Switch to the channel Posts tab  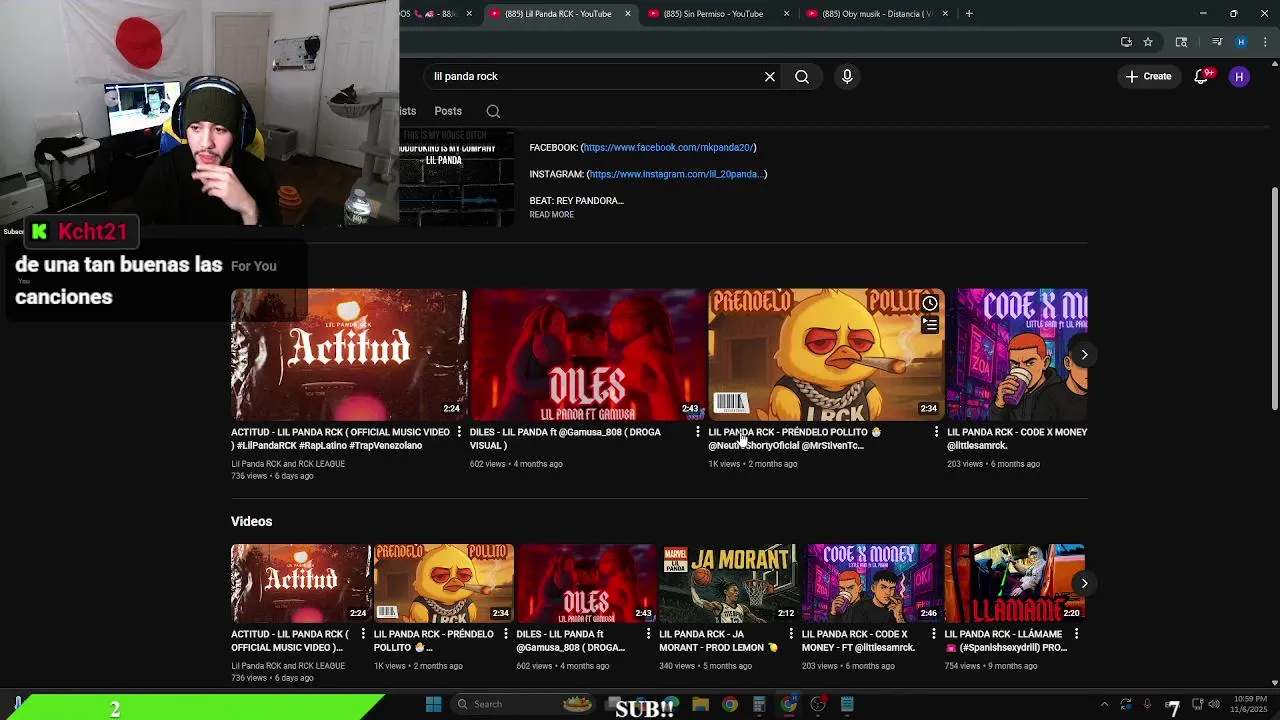click(x=448, y=111)
